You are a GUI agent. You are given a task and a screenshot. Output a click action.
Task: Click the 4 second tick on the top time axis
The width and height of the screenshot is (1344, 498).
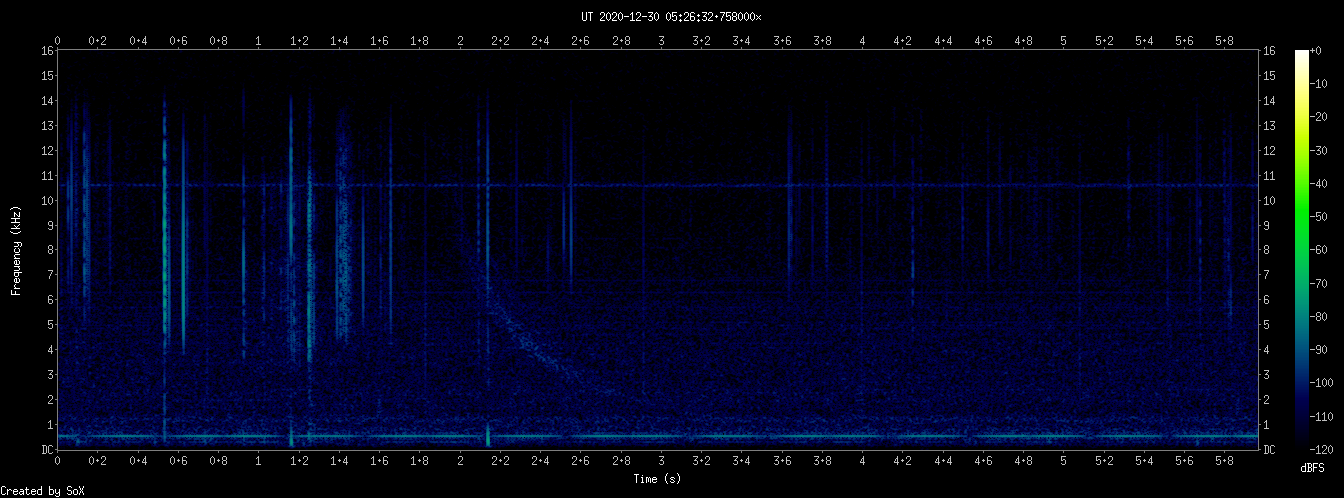pos(863,41)
